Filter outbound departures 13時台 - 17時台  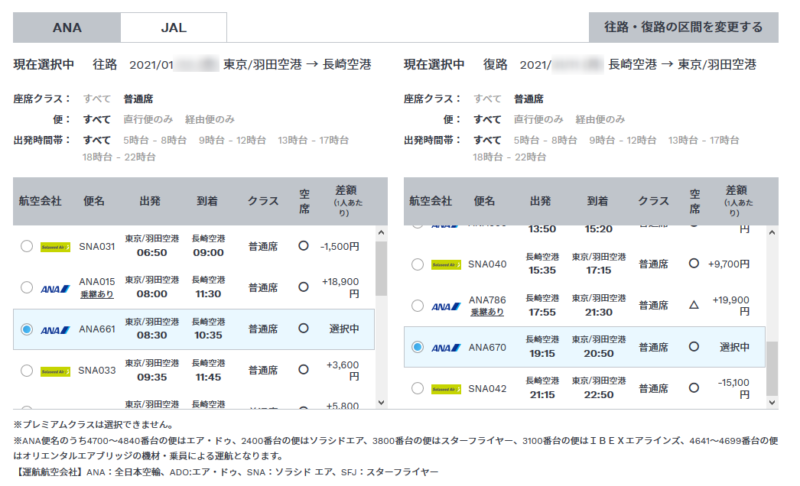point(313,140)
